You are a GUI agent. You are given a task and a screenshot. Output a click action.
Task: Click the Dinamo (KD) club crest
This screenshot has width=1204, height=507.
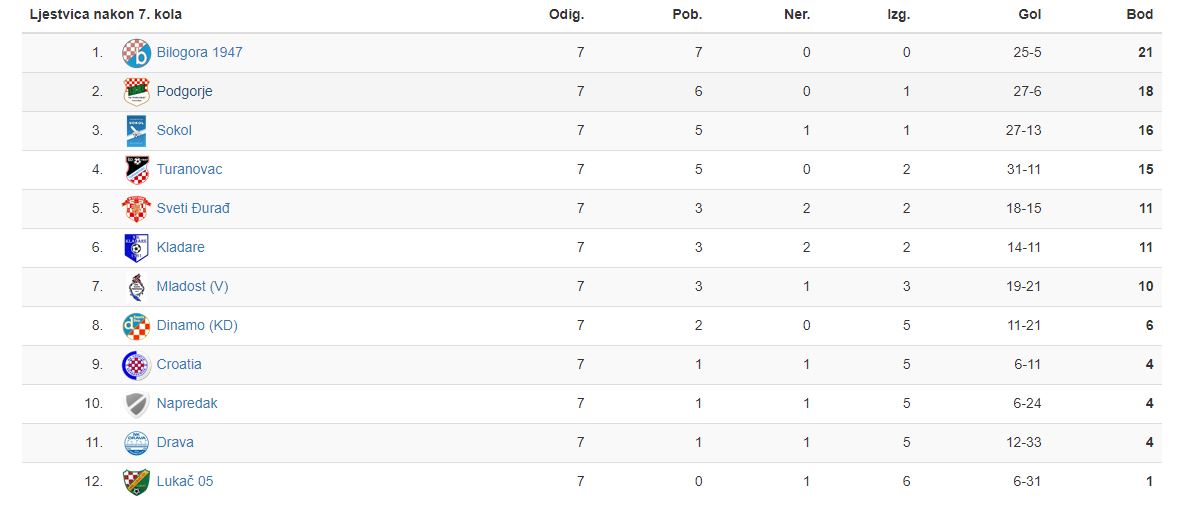(136, 326)
